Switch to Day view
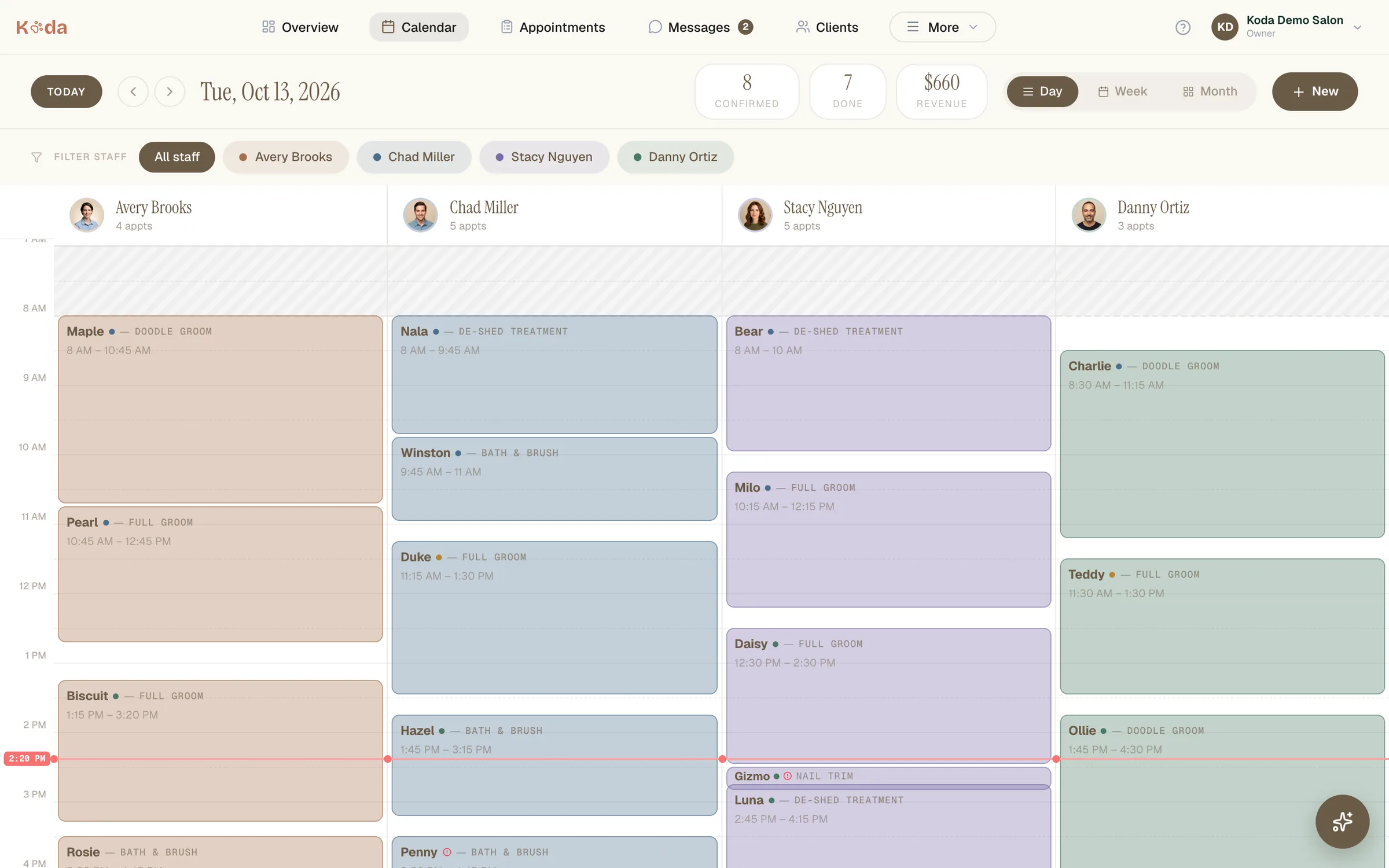This screenshot has height=868, width=1389. click(1042, 91)
